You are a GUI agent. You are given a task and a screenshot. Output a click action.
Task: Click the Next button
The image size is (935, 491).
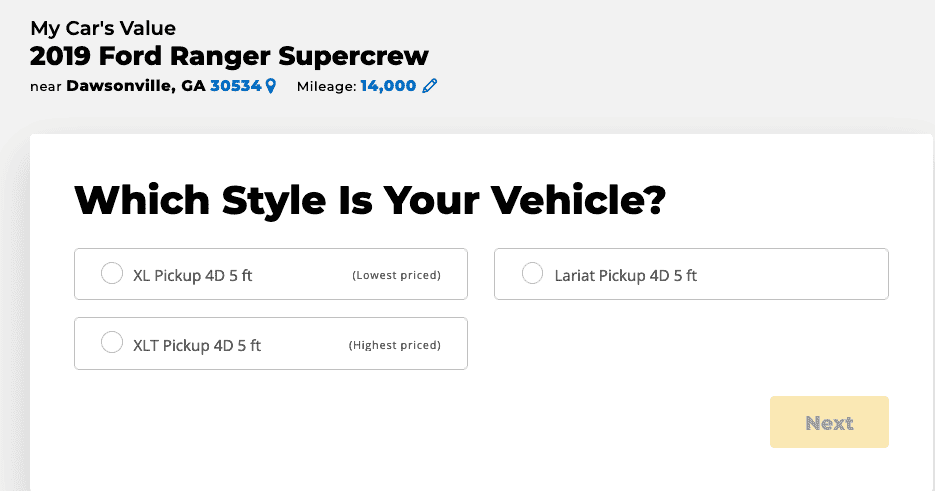(x=829, y=422)
